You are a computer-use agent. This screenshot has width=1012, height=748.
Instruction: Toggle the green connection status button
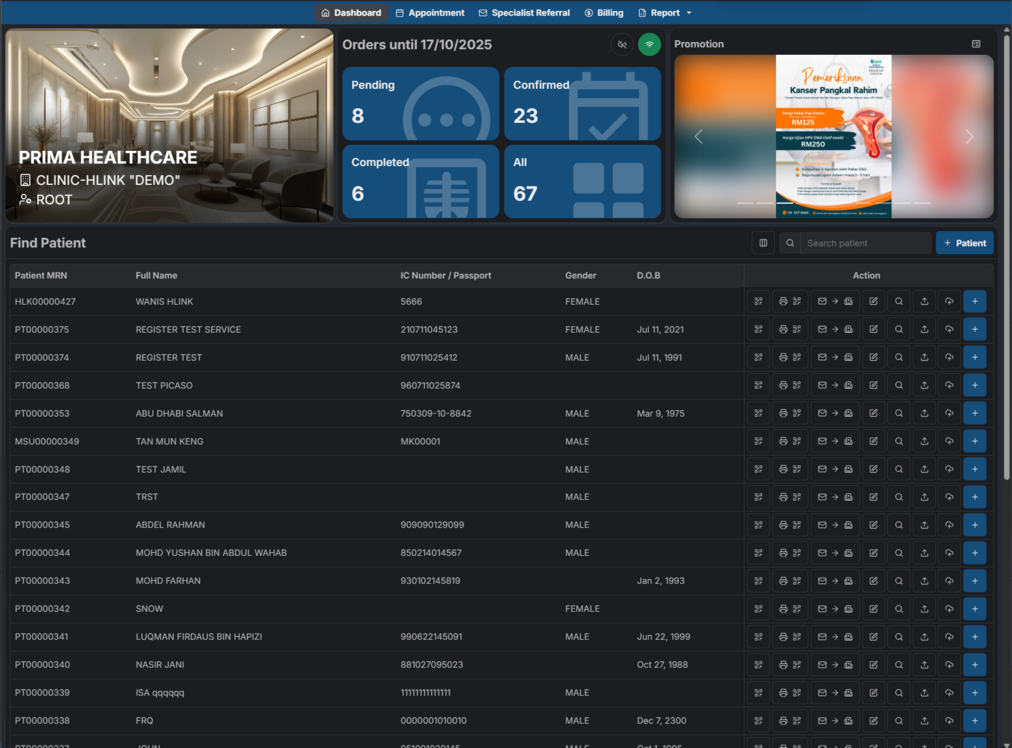pyautogui.click(x=649, y=44)
